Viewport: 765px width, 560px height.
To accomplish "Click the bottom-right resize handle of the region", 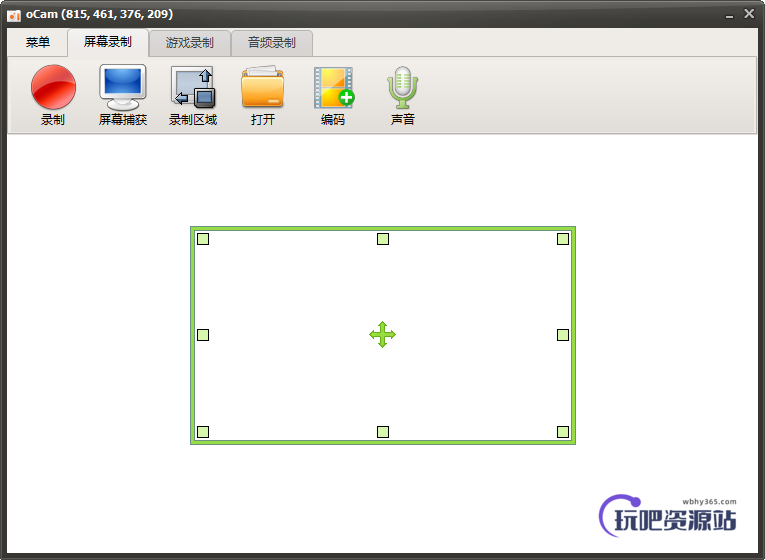I will (563, 432).
